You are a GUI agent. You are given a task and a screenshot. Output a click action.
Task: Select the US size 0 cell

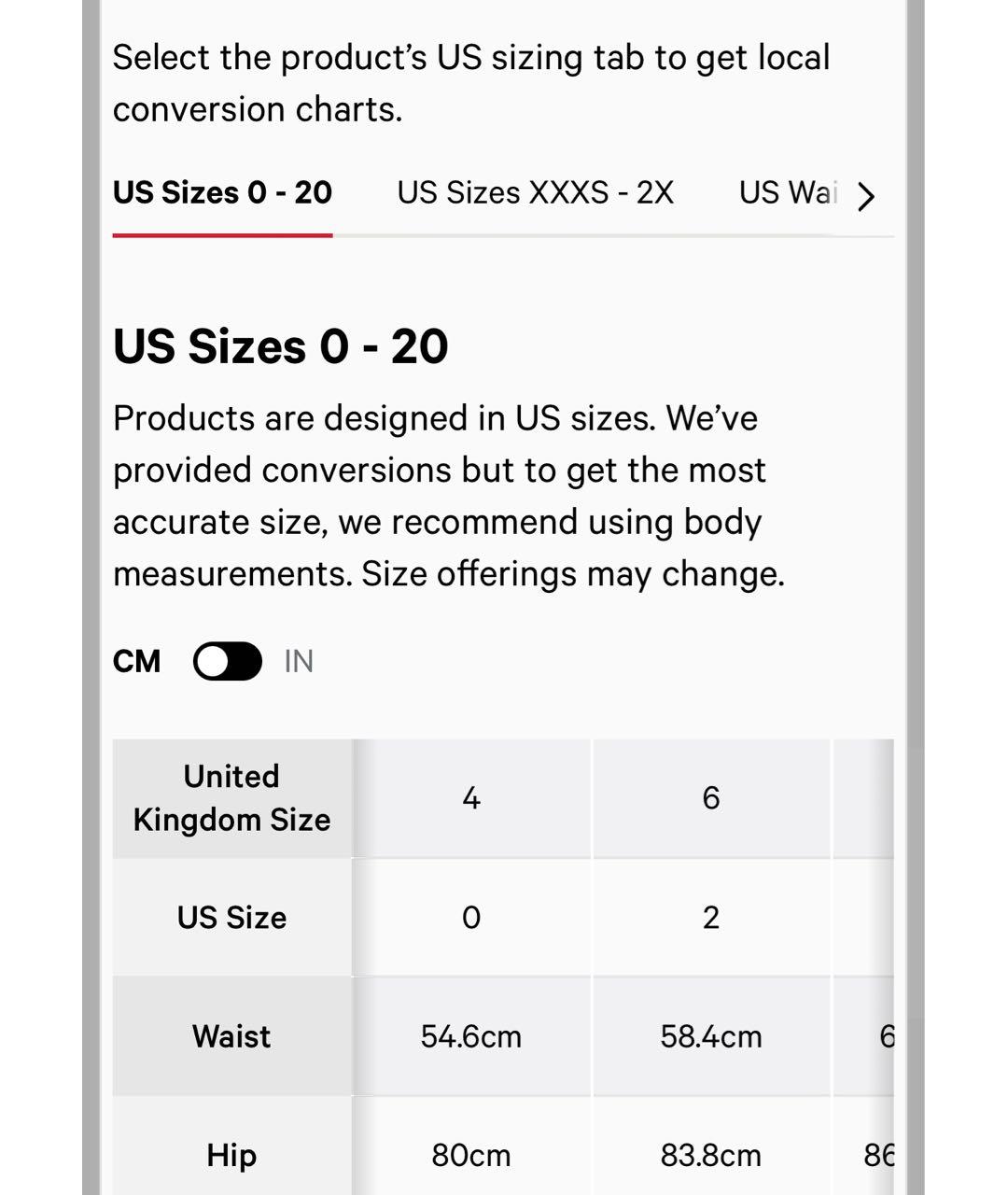[x=471, y=917]
